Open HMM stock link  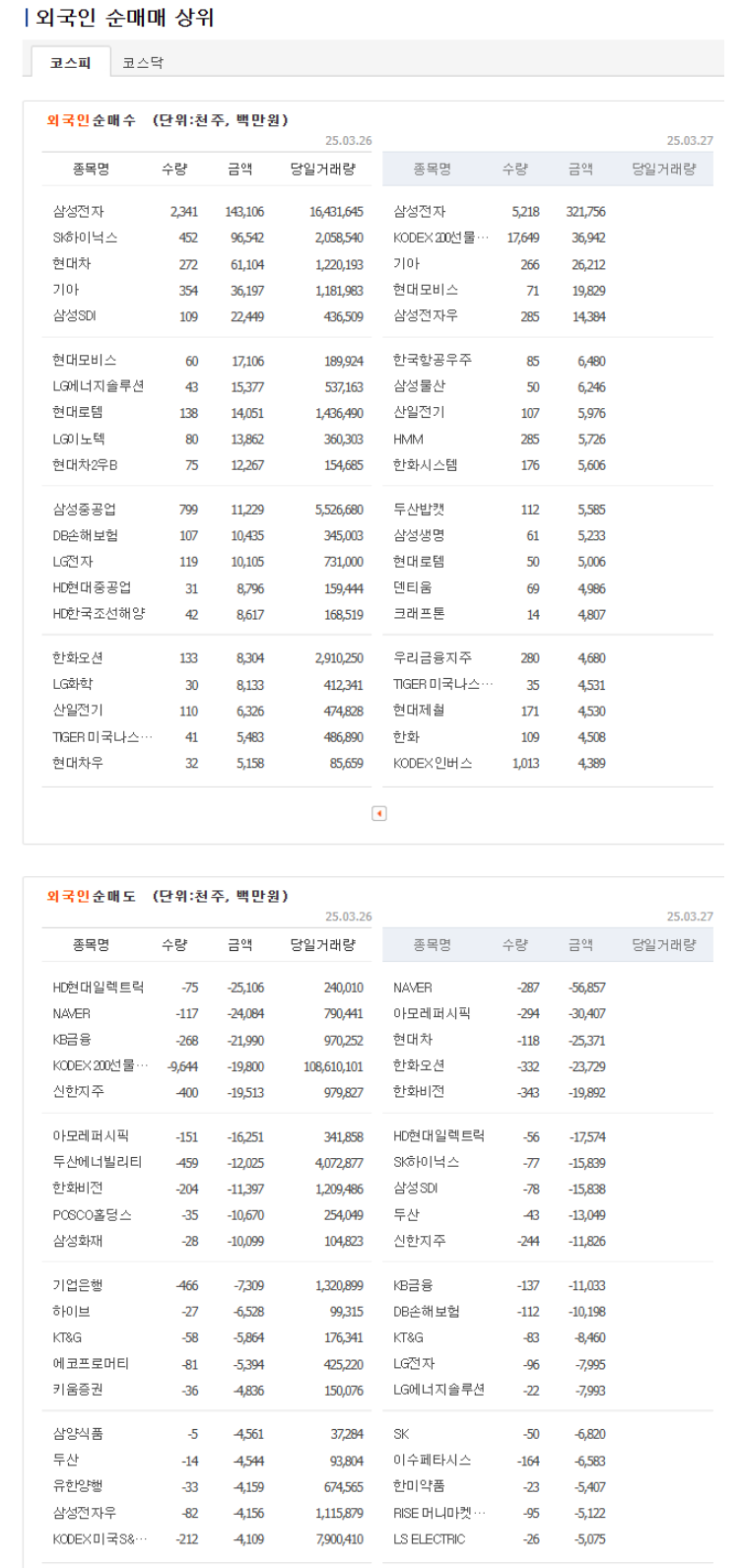pos(408,439)
